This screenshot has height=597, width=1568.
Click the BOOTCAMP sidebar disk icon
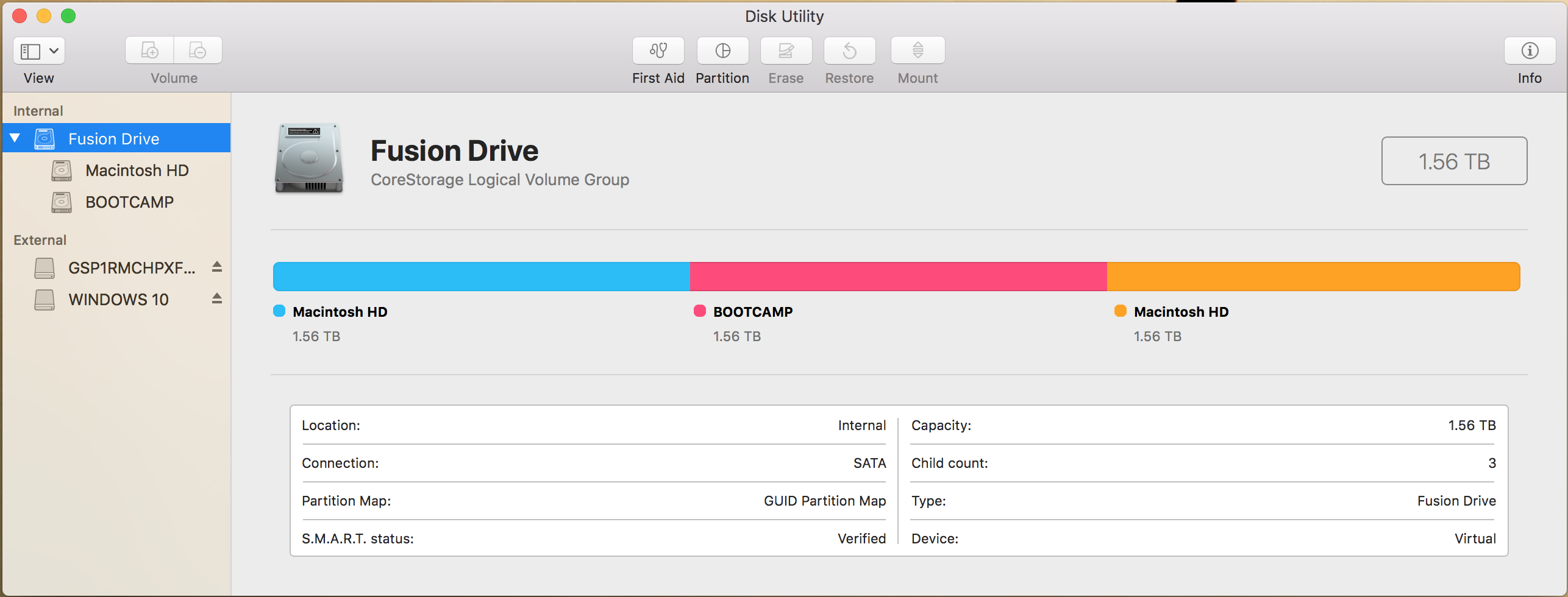point(62,202)
